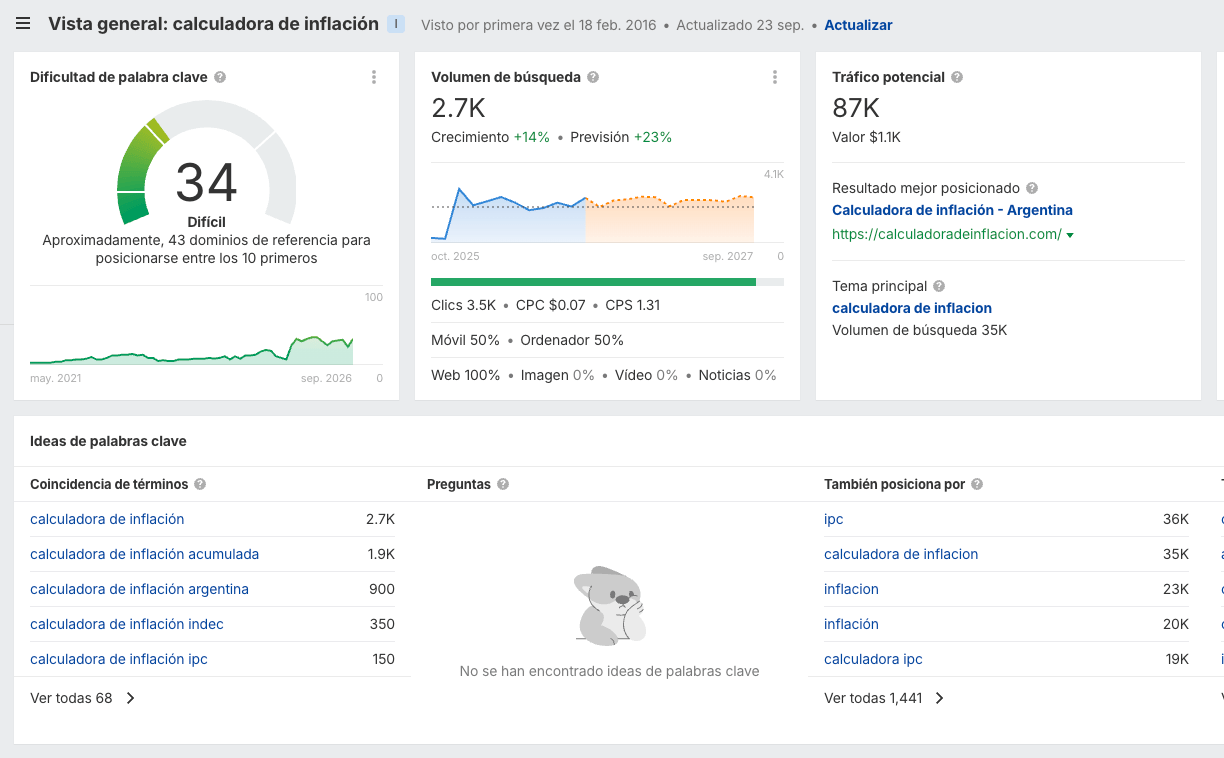This screenshot has width=1224, height=758.
Task: Open help icon for Resultado mejor posicionado
Action: 1032,188
